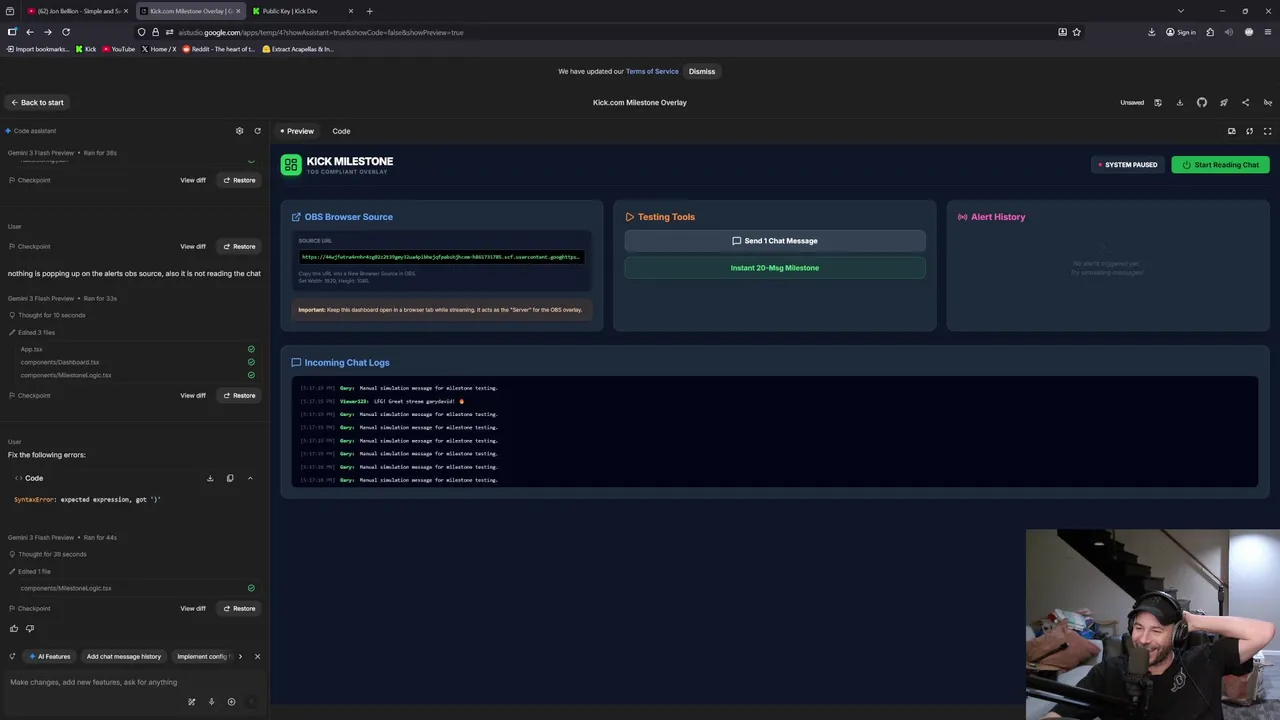This screenshot has width=1280, height=720.
Task: Dismiss the Terms of Service notice
Action: coord(702,71)
